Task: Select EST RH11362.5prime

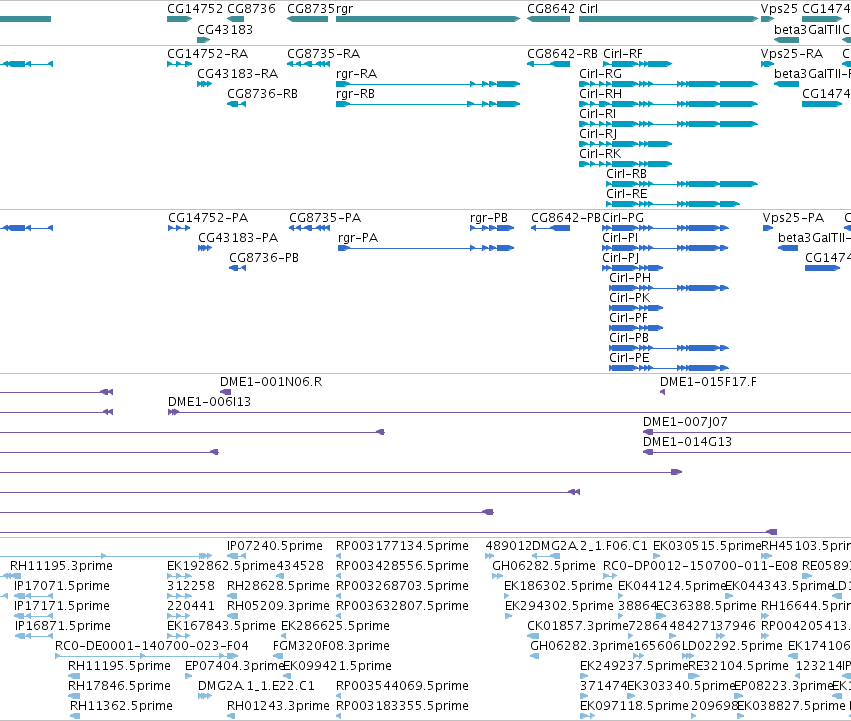Action: tap(75, 716)
